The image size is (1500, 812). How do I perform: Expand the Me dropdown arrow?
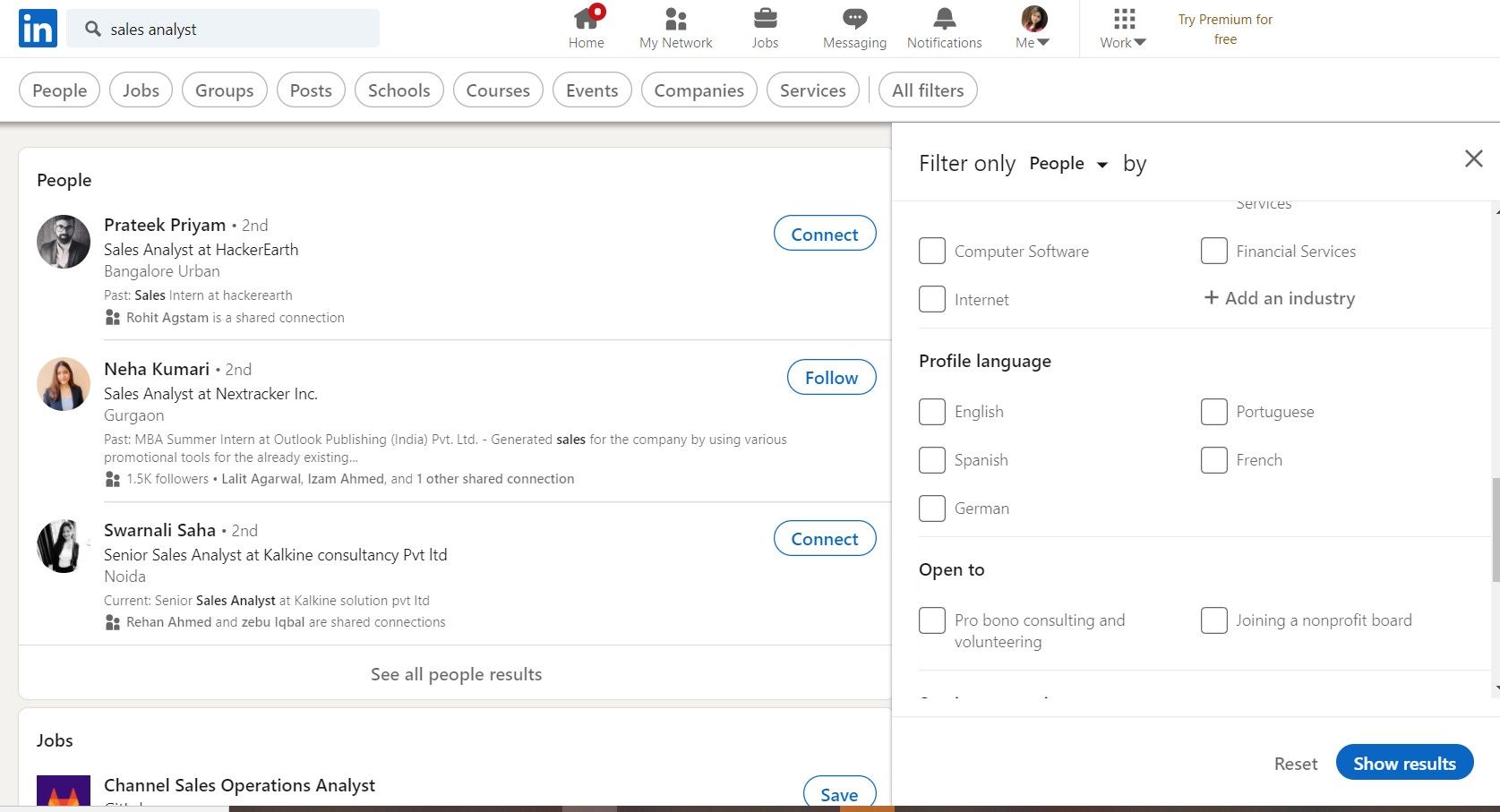point(1044,42)
